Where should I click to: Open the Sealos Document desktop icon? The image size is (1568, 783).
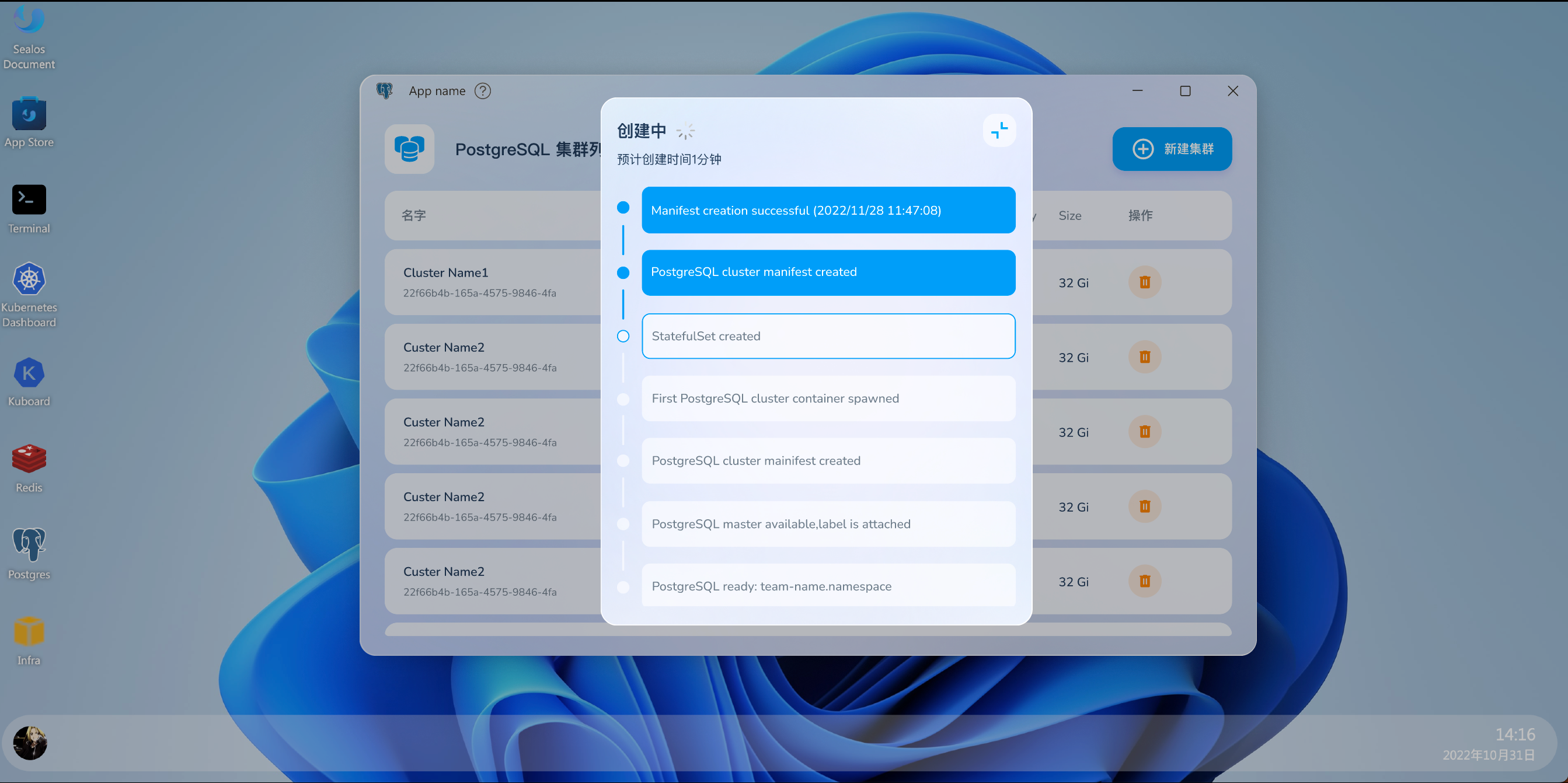point(29,37)
